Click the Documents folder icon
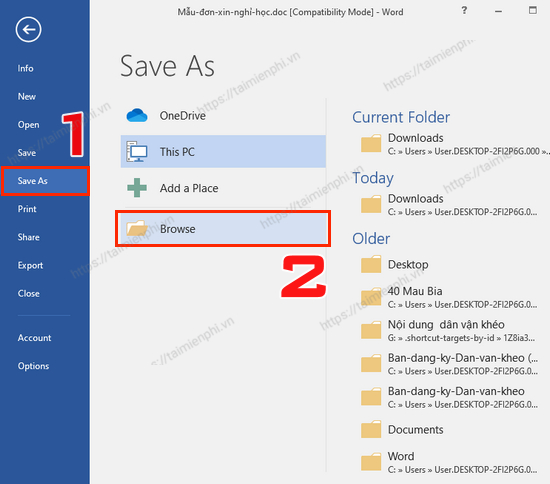The image size is (550, 484). click(x=371, y=429)
